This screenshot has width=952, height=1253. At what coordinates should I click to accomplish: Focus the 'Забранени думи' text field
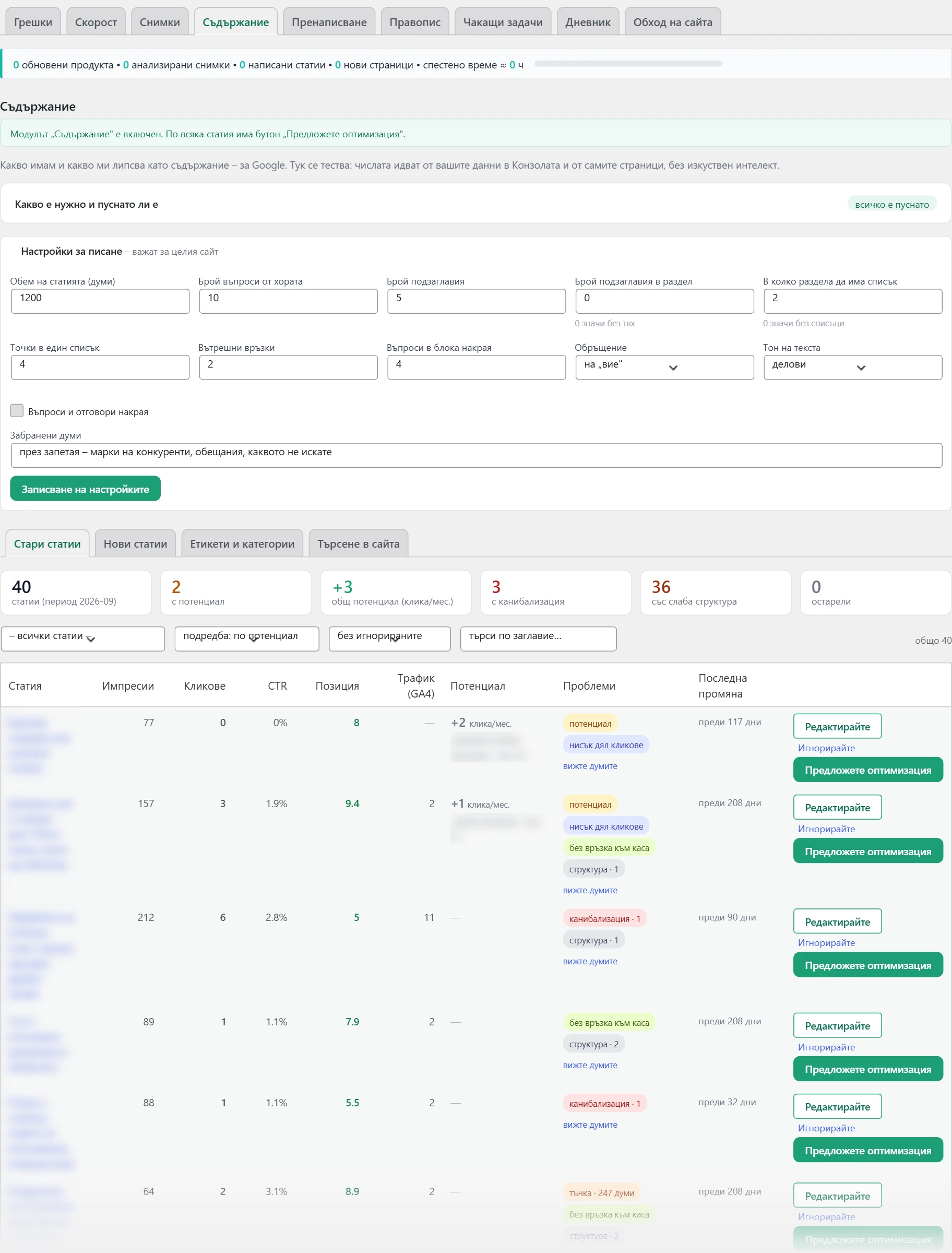pyautogui.click(x=476, y=455)
